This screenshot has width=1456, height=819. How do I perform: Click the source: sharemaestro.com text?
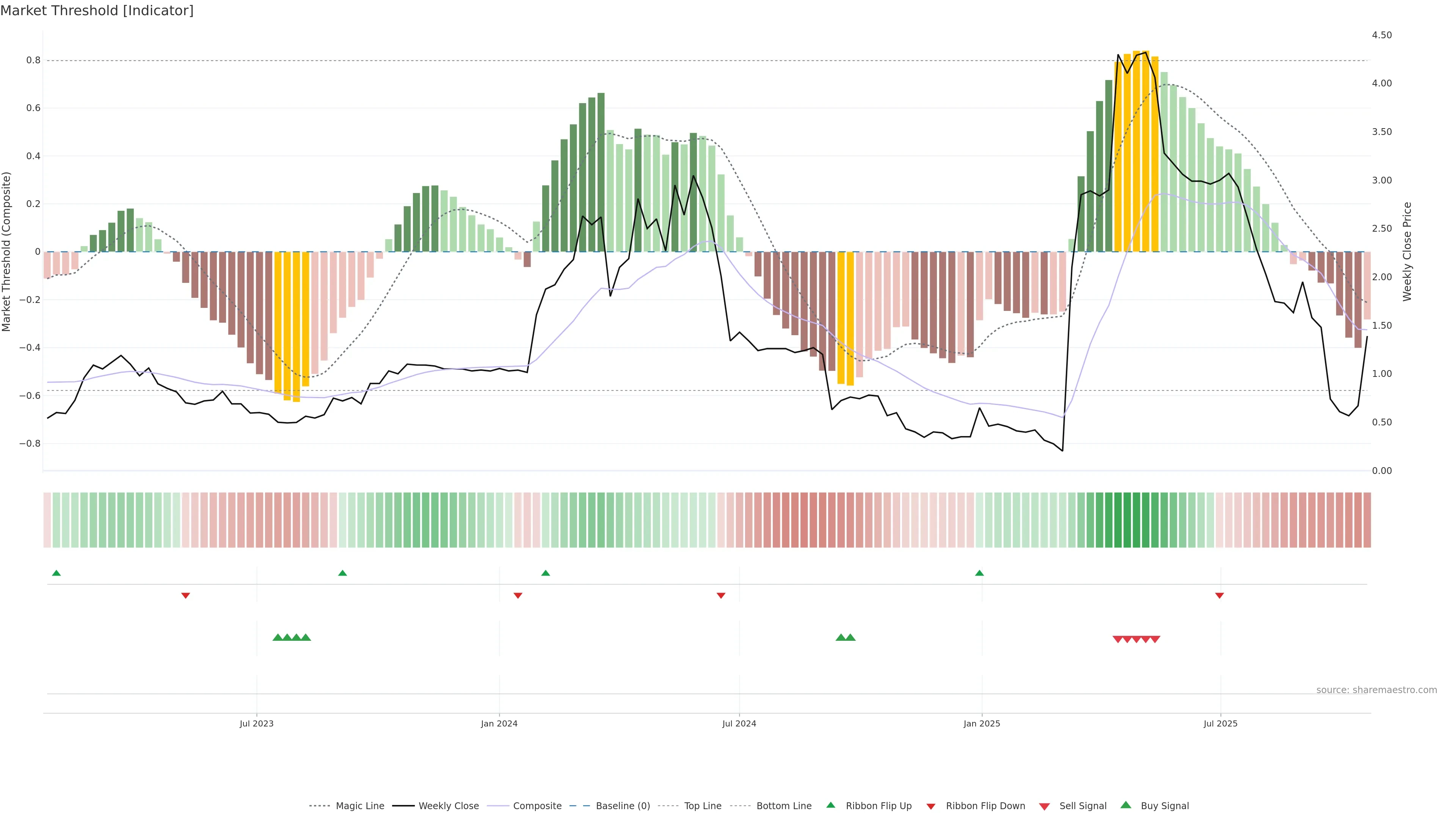coord(1376,690)
